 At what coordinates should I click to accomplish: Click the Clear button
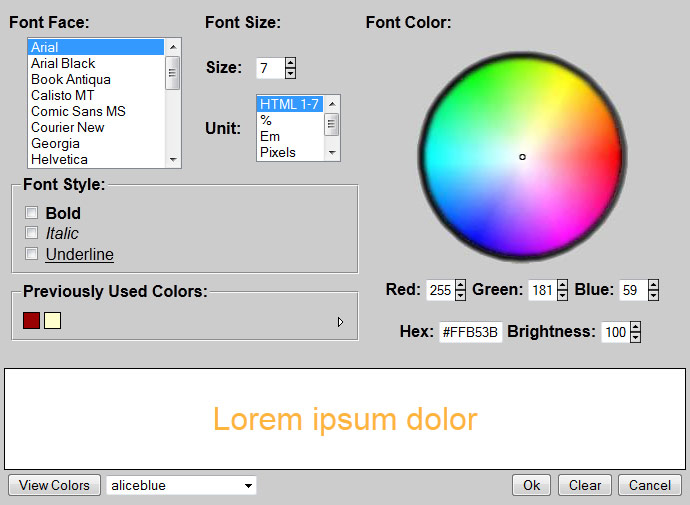pos(585,486)
